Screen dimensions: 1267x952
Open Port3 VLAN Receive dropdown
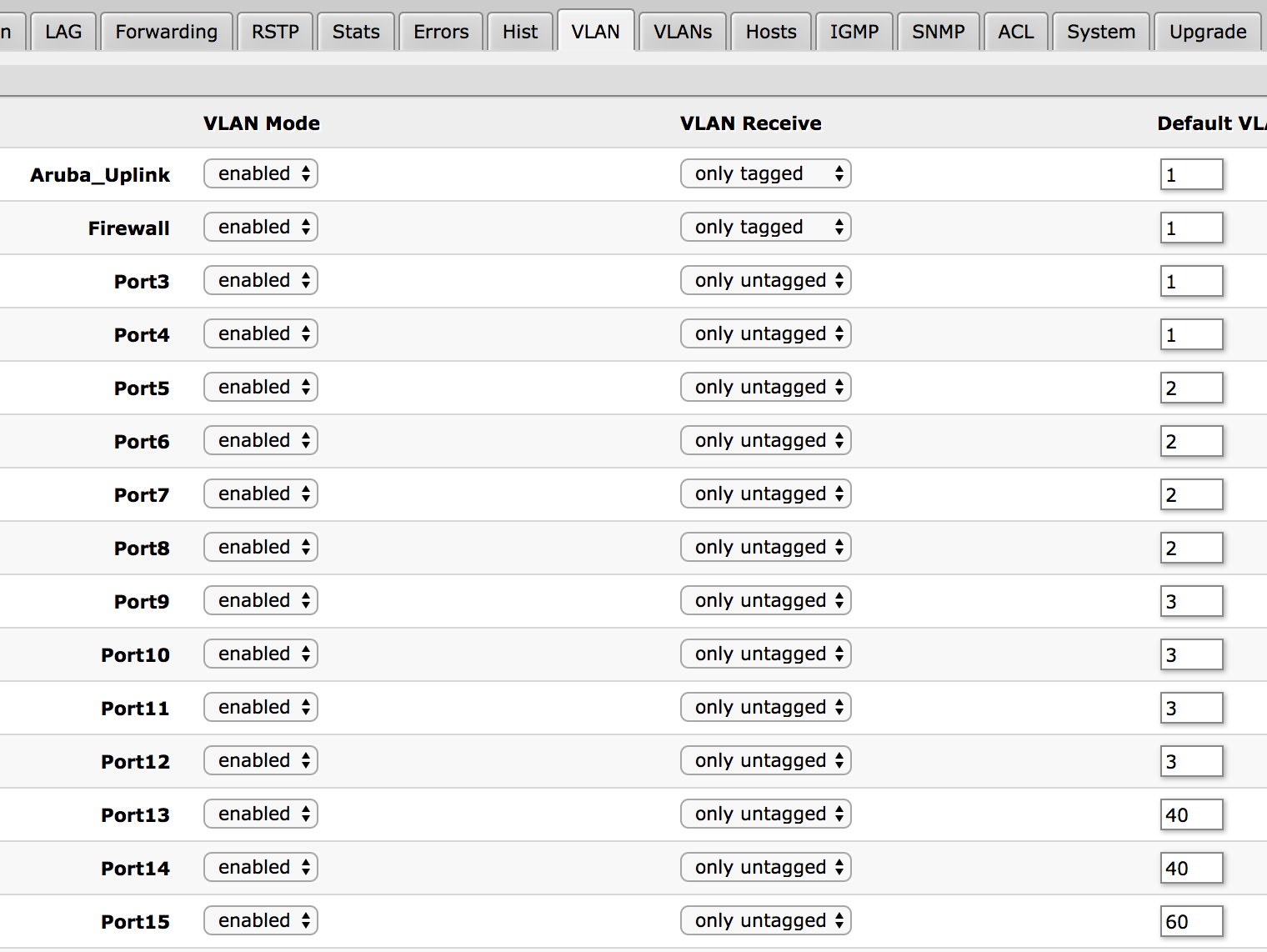[x=765, y=280]
